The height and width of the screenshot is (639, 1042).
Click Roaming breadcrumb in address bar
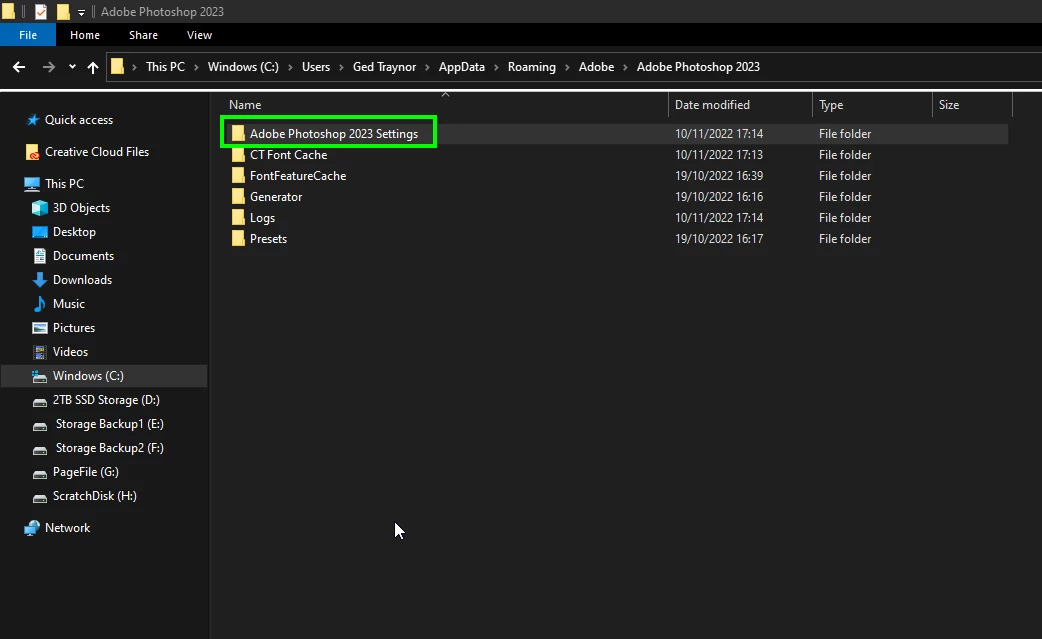(532, 67)
